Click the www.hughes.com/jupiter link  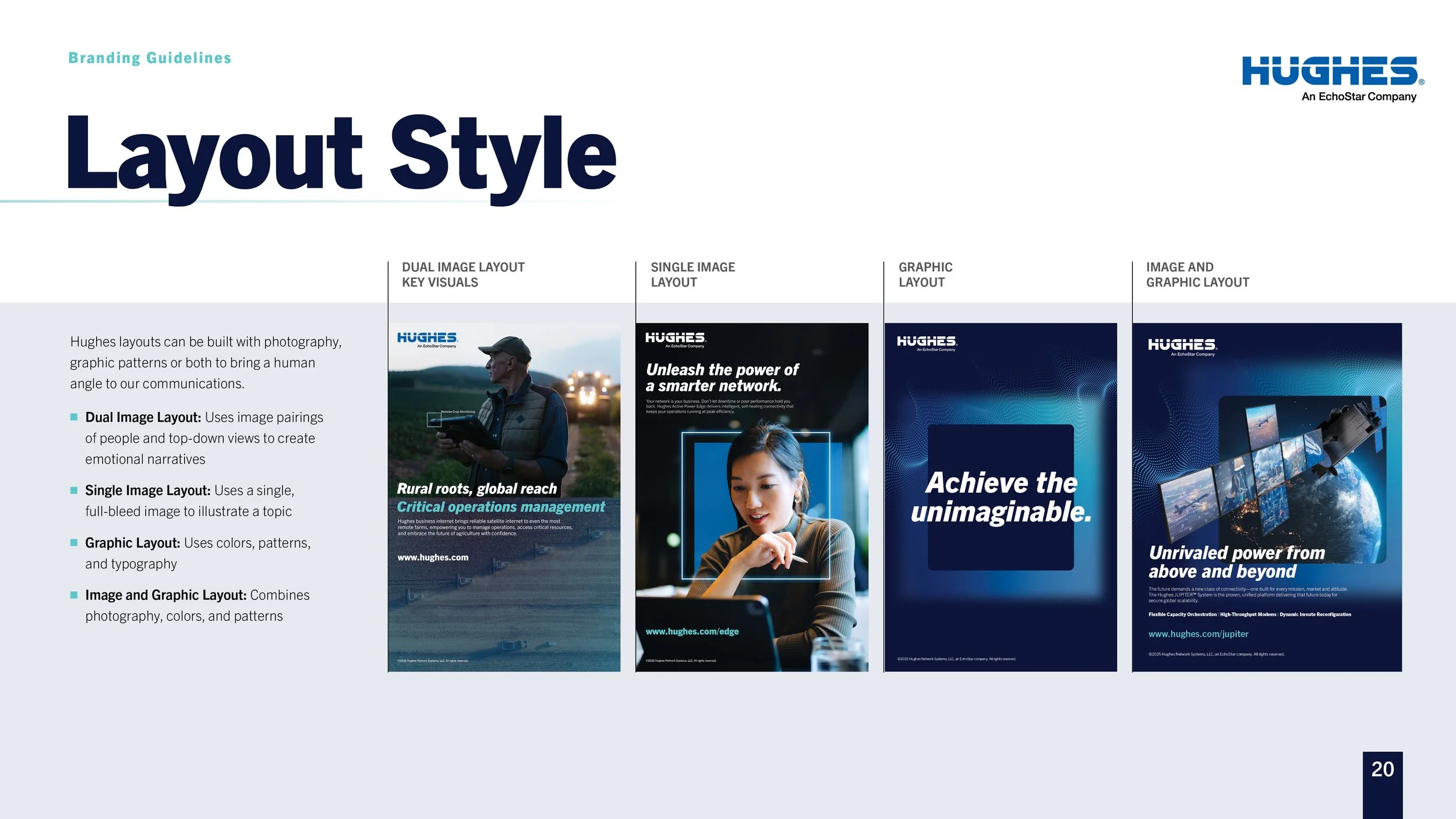(x=1198, y=634)
